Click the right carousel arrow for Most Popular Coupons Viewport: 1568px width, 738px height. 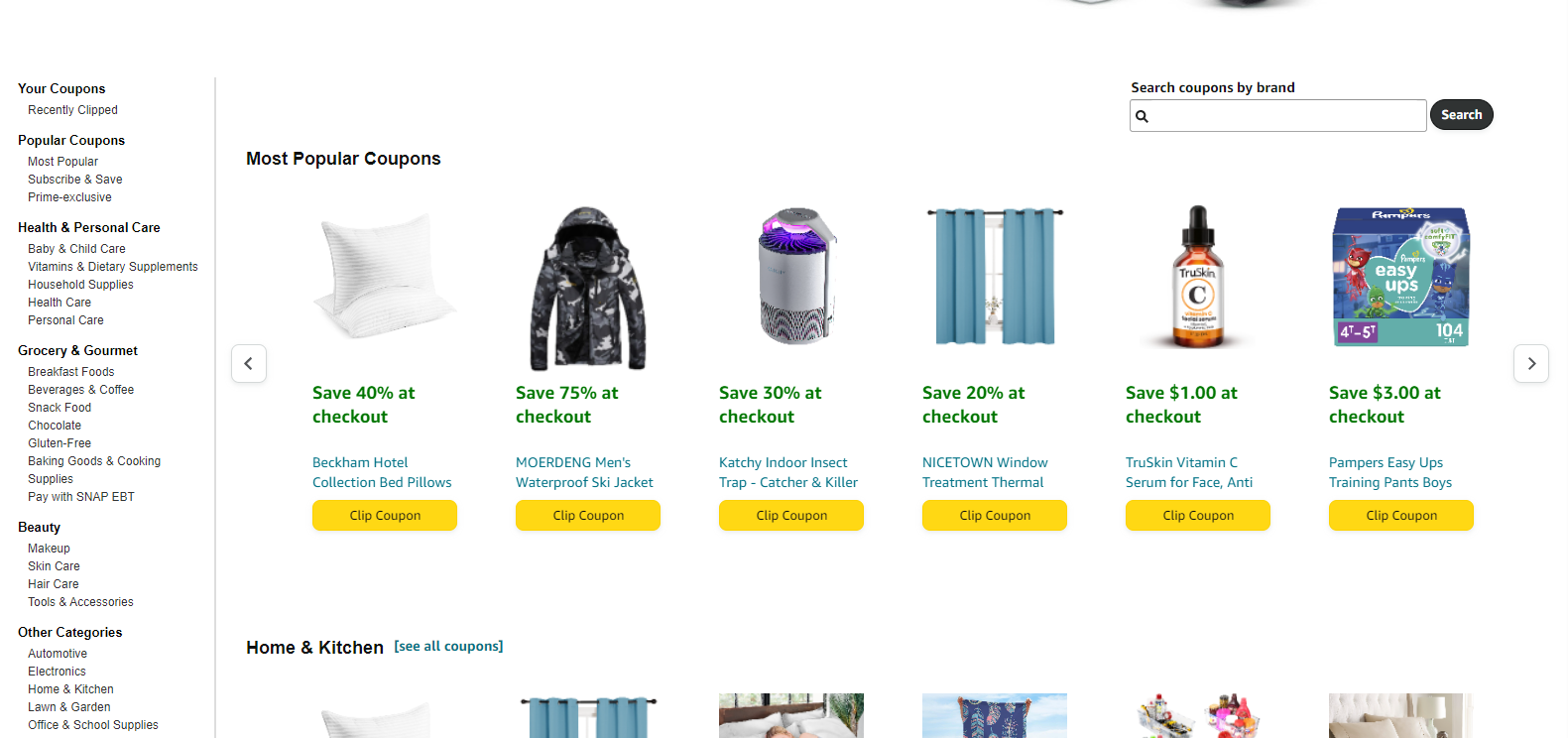[x=1531, y=363]
